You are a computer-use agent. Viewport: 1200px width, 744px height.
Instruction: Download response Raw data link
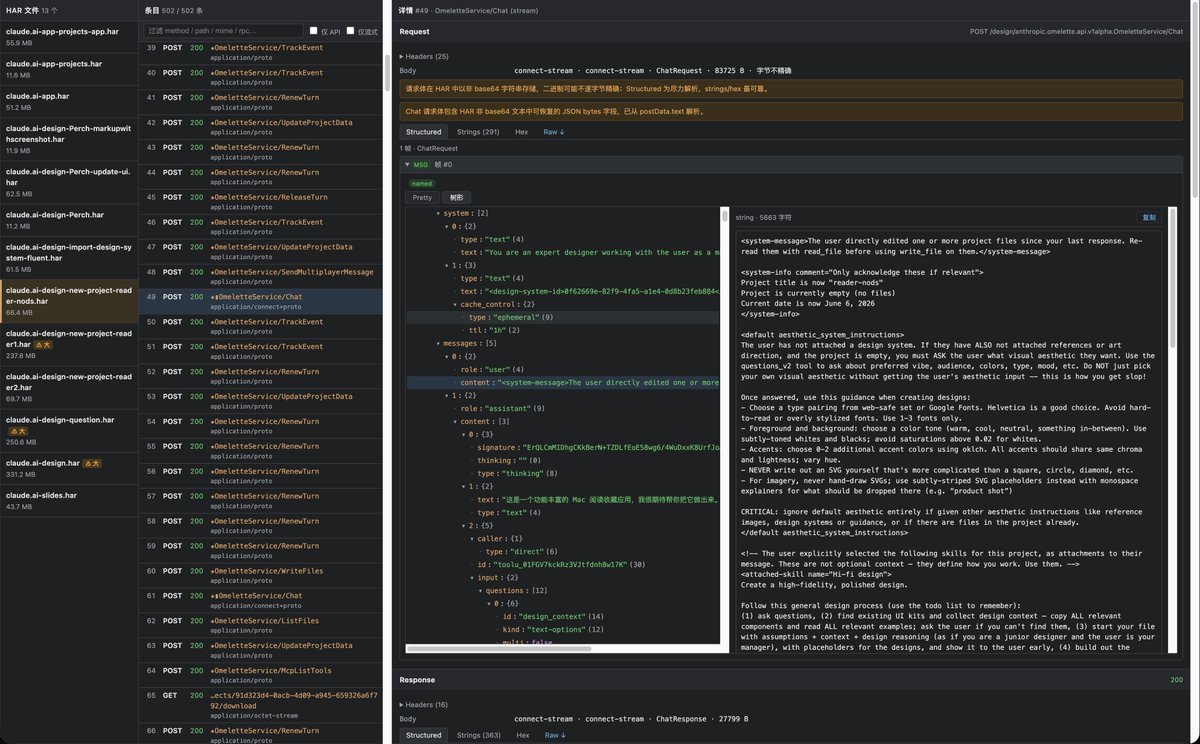[x=554, y=735]
